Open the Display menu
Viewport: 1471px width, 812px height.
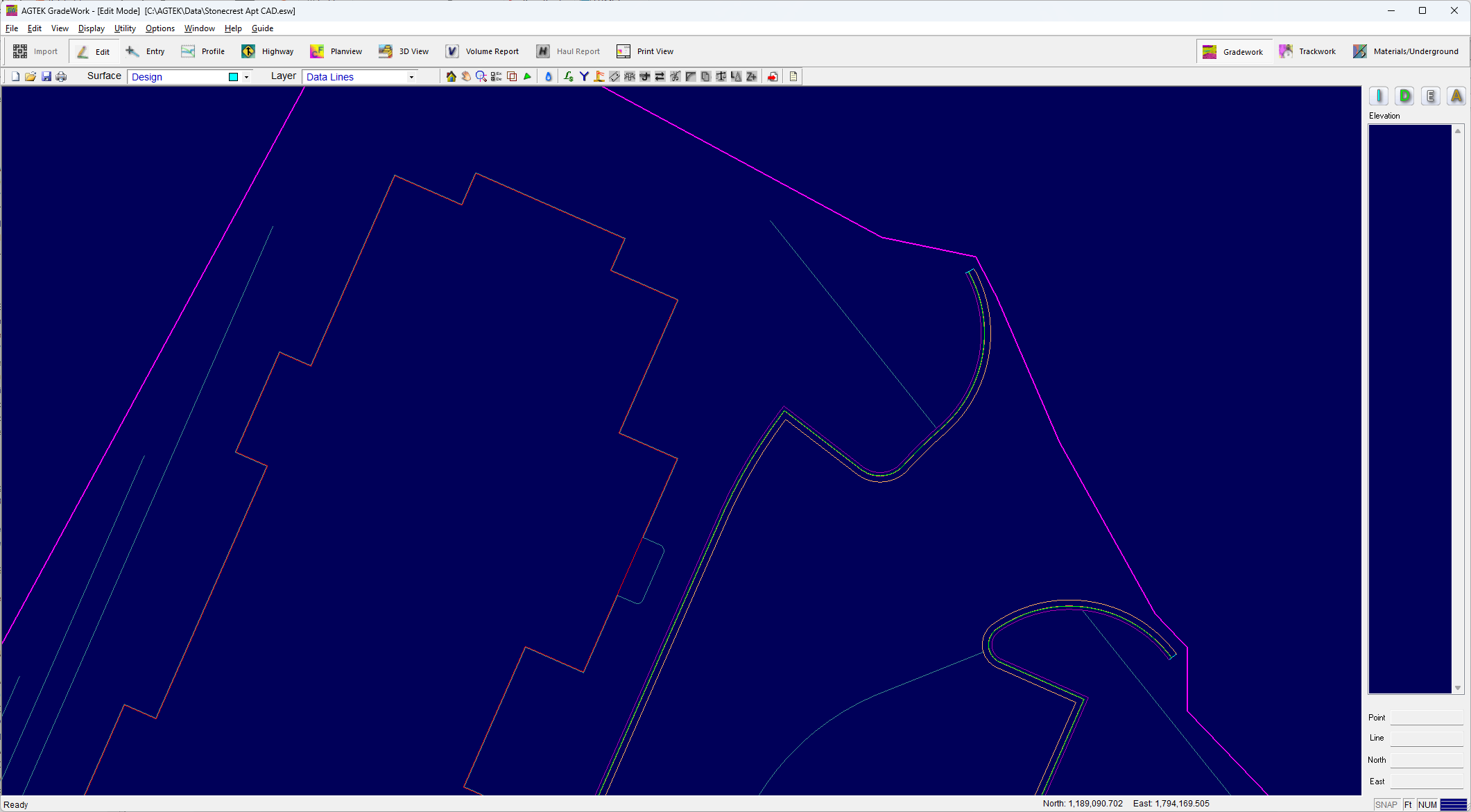click(91, 28)
